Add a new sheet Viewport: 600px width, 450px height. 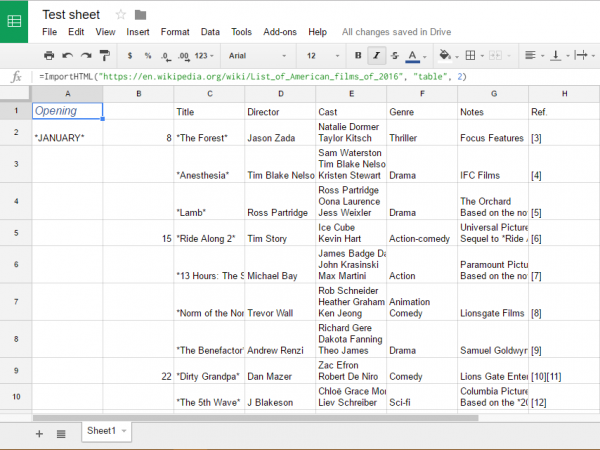pos(39,434)
